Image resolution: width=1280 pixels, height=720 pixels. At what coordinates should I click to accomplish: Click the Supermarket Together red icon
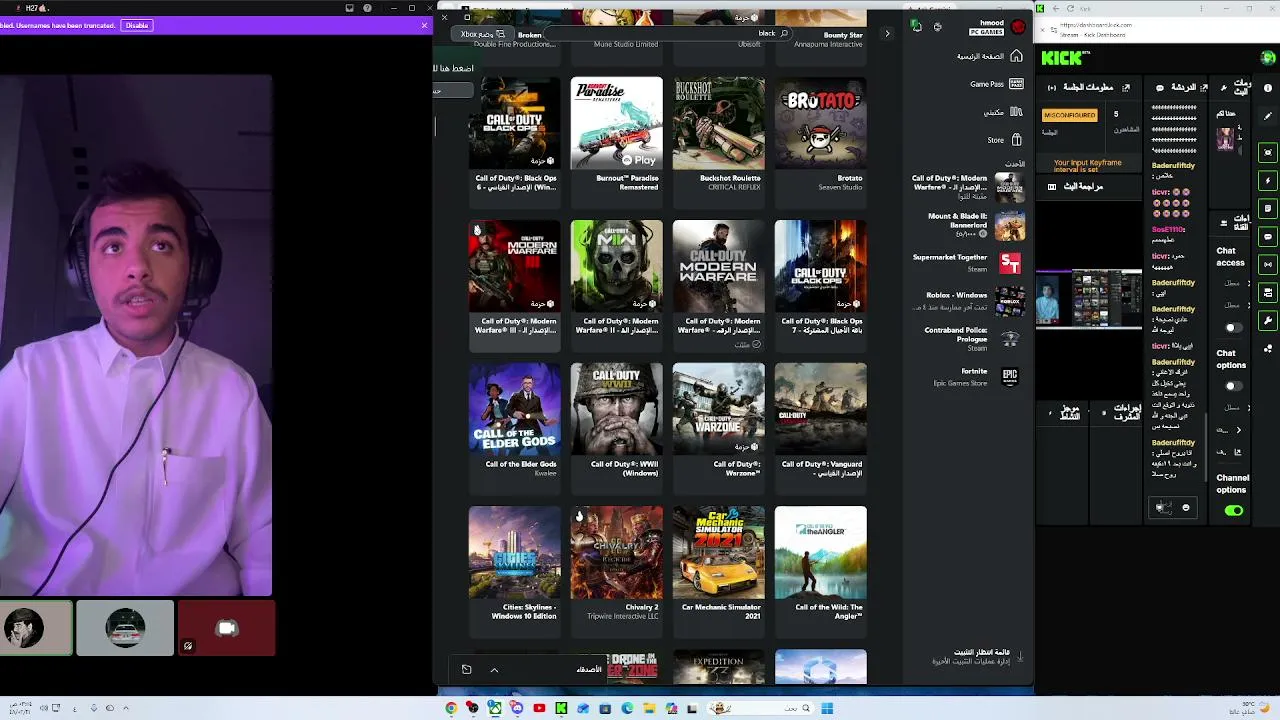click(x=1010, y=262)
